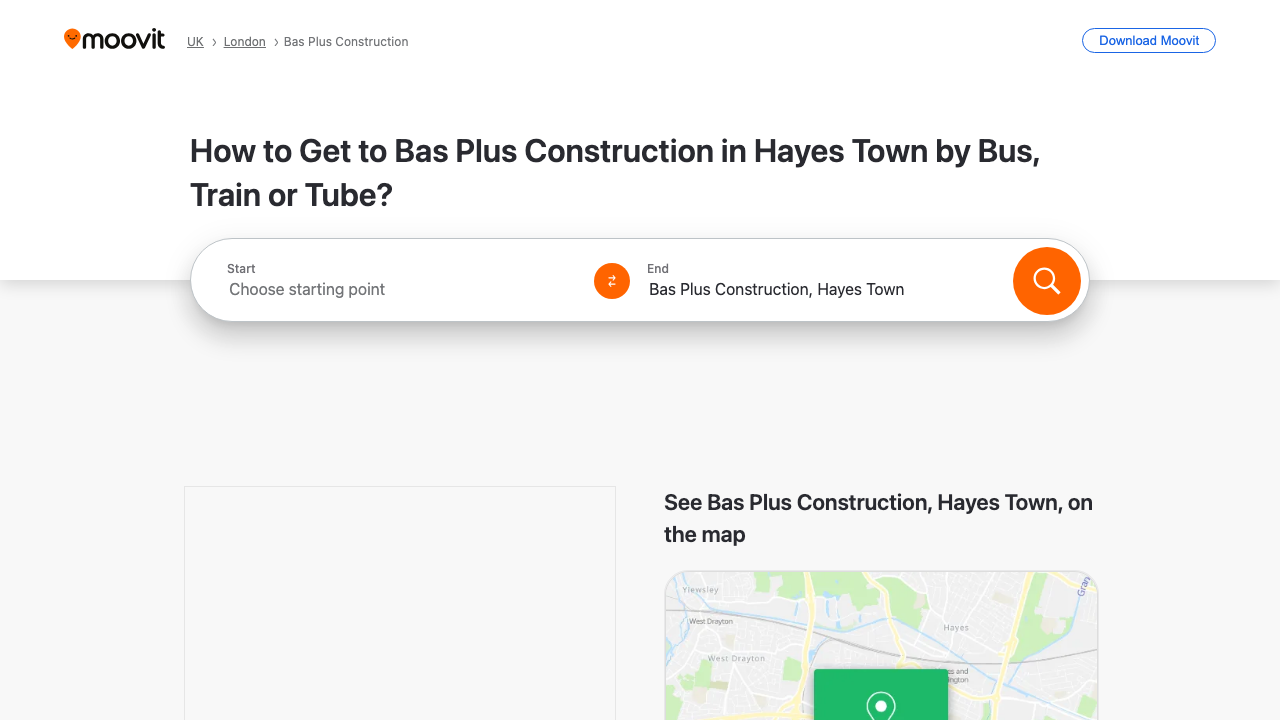Open the London breadcrumb link
This screenshot has width=1280, height=720.
(244, 41)
